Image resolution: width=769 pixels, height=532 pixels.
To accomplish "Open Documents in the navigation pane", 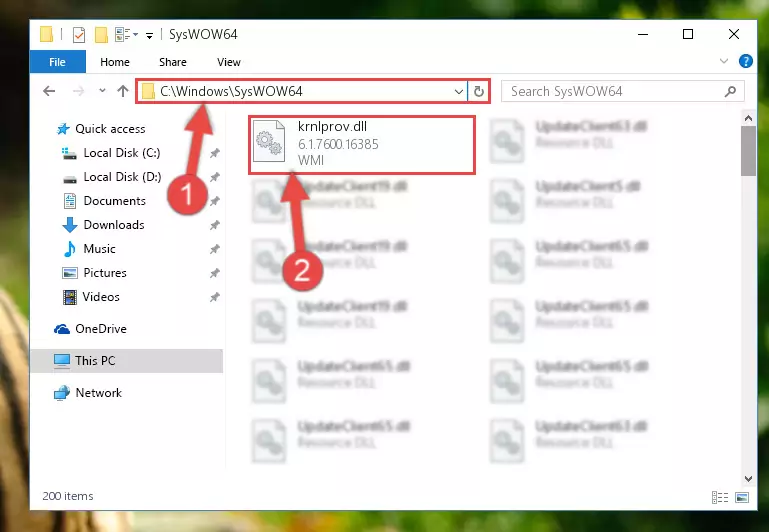I will 114,201.
